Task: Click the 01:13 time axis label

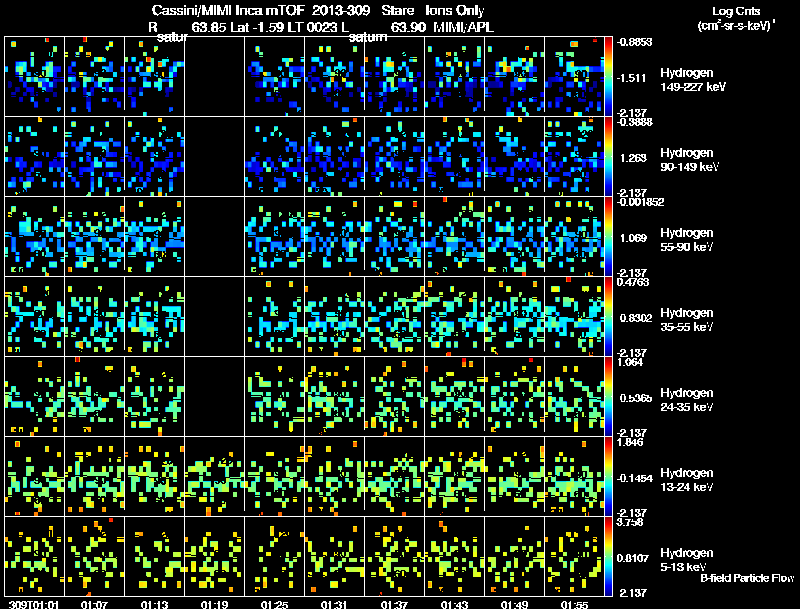Action: 154,604
